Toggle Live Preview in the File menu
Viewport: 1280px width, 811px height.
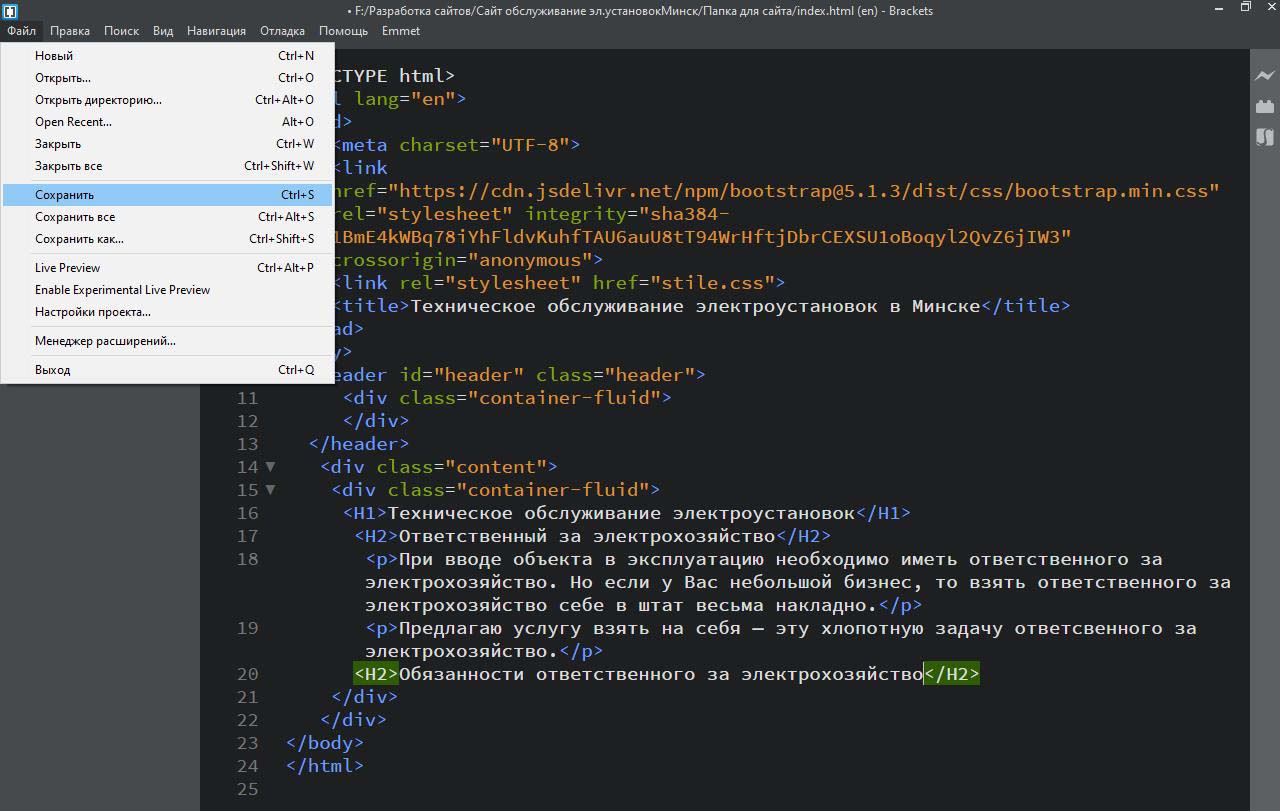coord(67,268)
